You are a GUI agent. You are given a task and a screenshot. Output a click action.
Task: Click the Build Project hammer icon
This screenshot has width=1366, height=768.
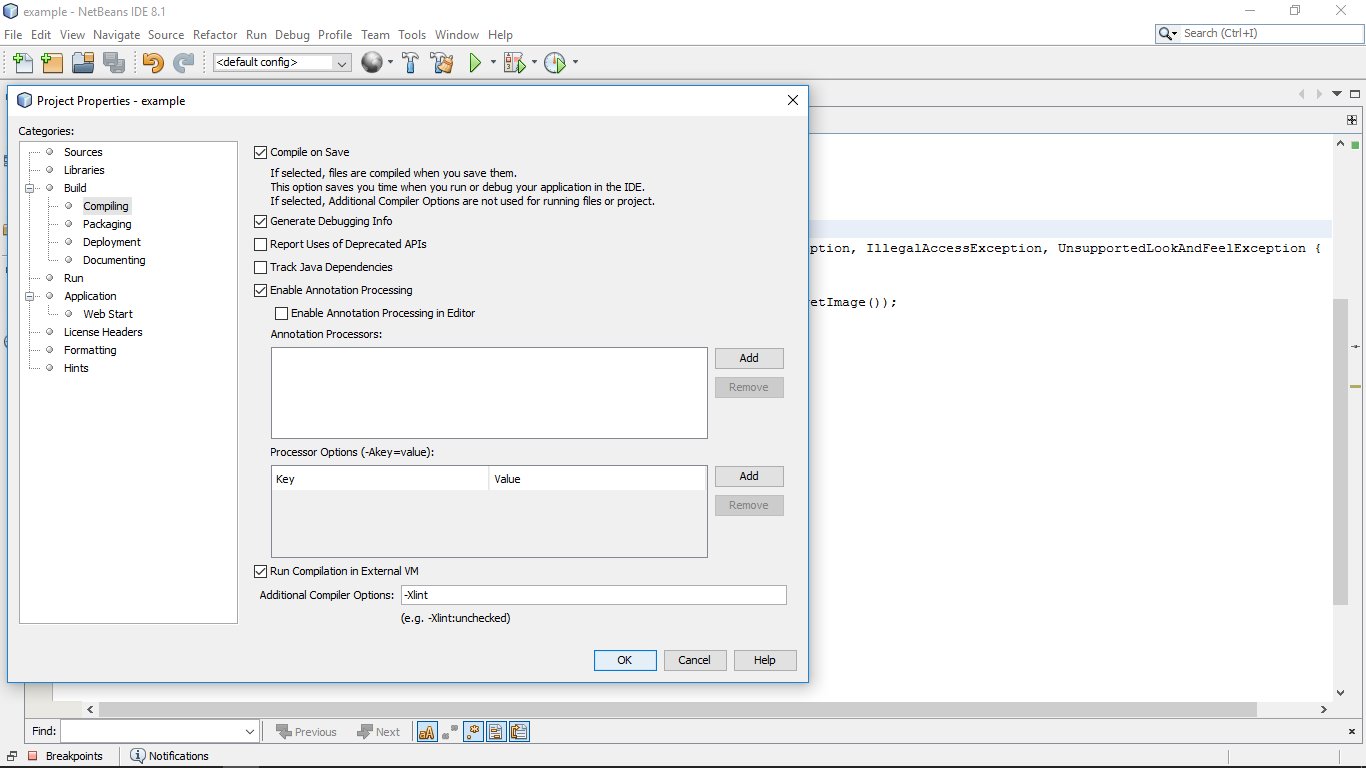[x=411, y=62]
